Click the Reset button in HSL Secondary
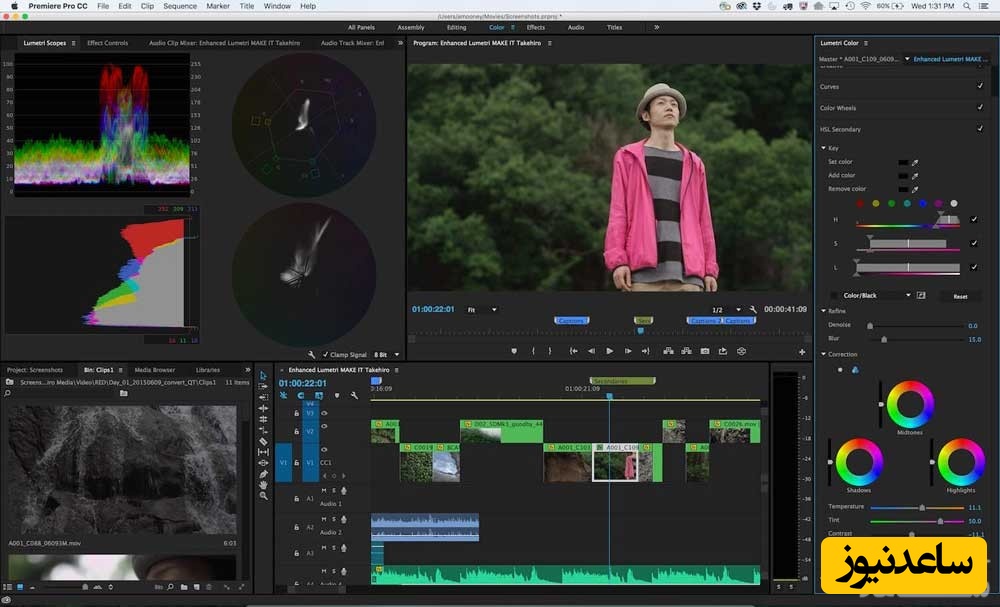 (959, 296)
